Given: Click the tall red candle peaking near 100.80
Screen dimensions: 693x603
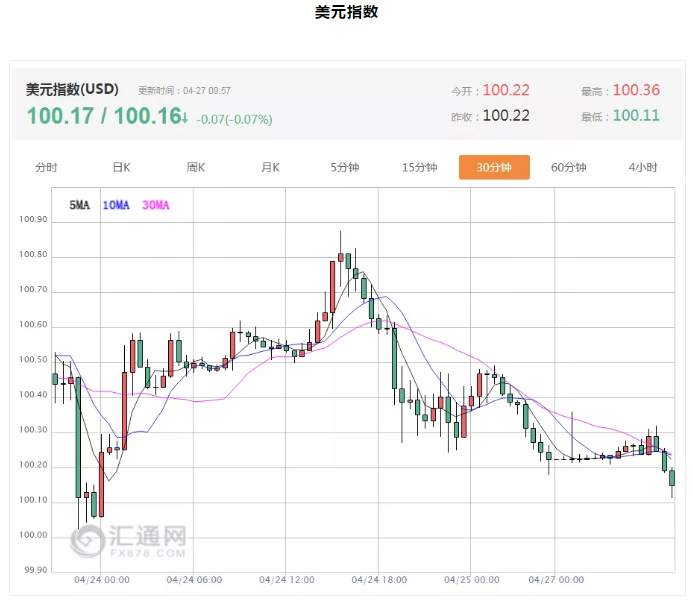Looking at the screenshot, I should (332, 286).
